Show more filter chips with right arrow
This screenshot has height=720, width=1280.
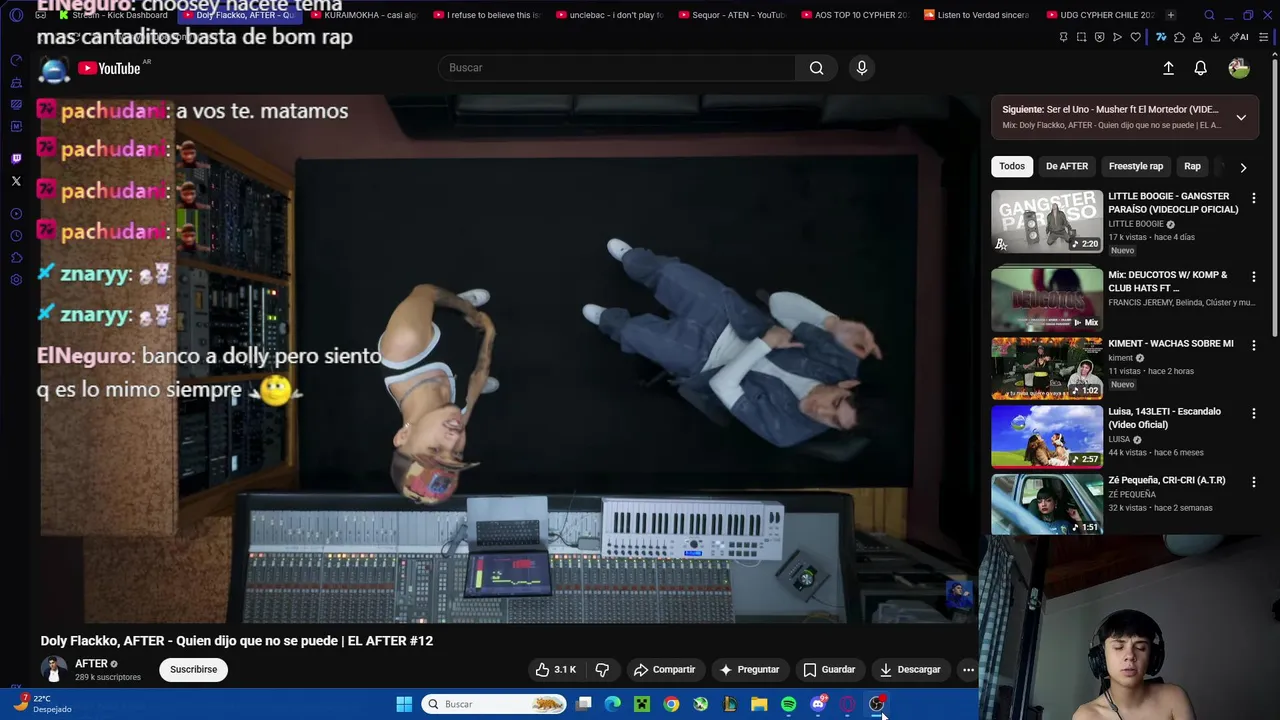[1243, 167]
